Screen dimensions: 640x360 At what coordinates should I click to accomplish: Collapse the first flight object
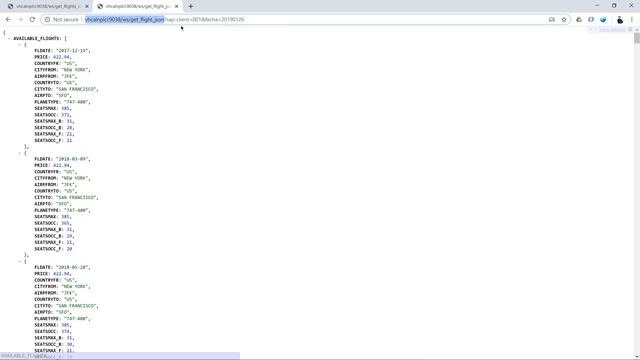pos(20,44)
